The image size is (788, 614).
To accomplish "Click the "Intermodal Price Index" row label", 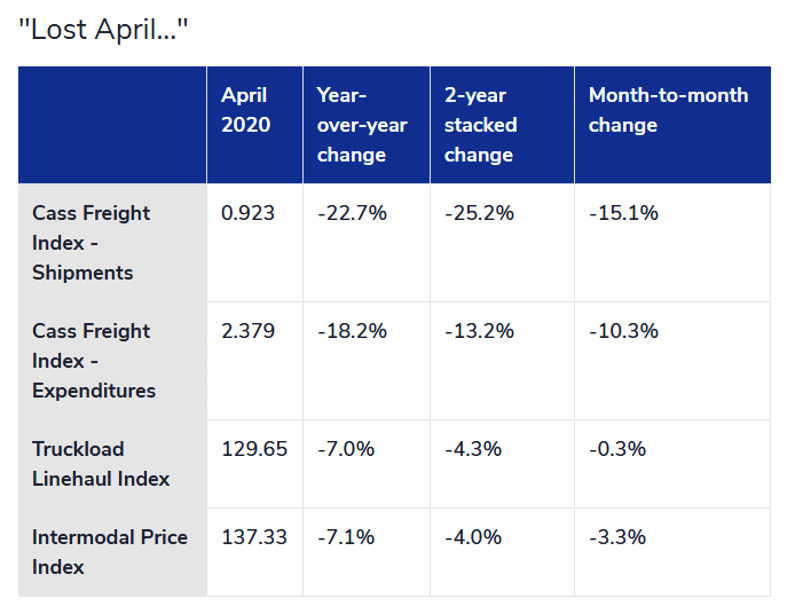I will click(x=109, y=552).
